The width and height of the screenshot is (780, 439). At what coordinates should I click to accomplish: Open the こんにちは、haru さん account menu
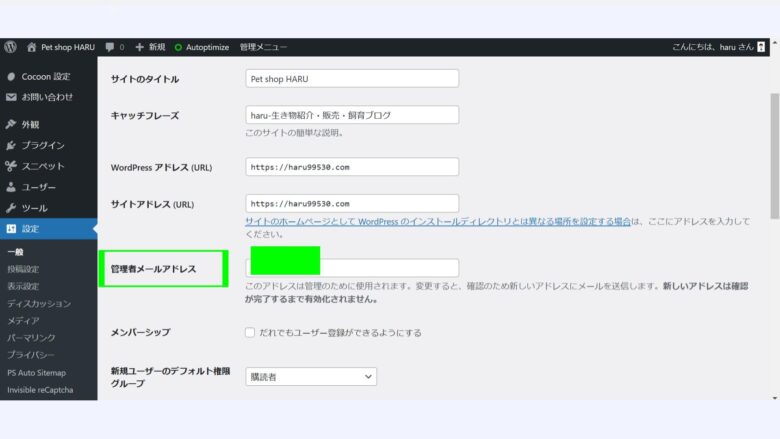713,47
